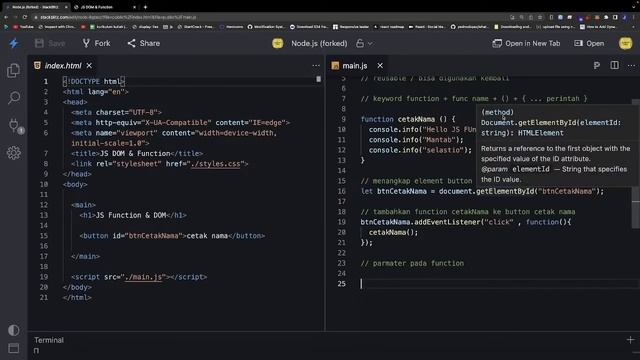Click Open in New Tab button
The width and height of the screenshot is (640, 360).
(526, 43)
